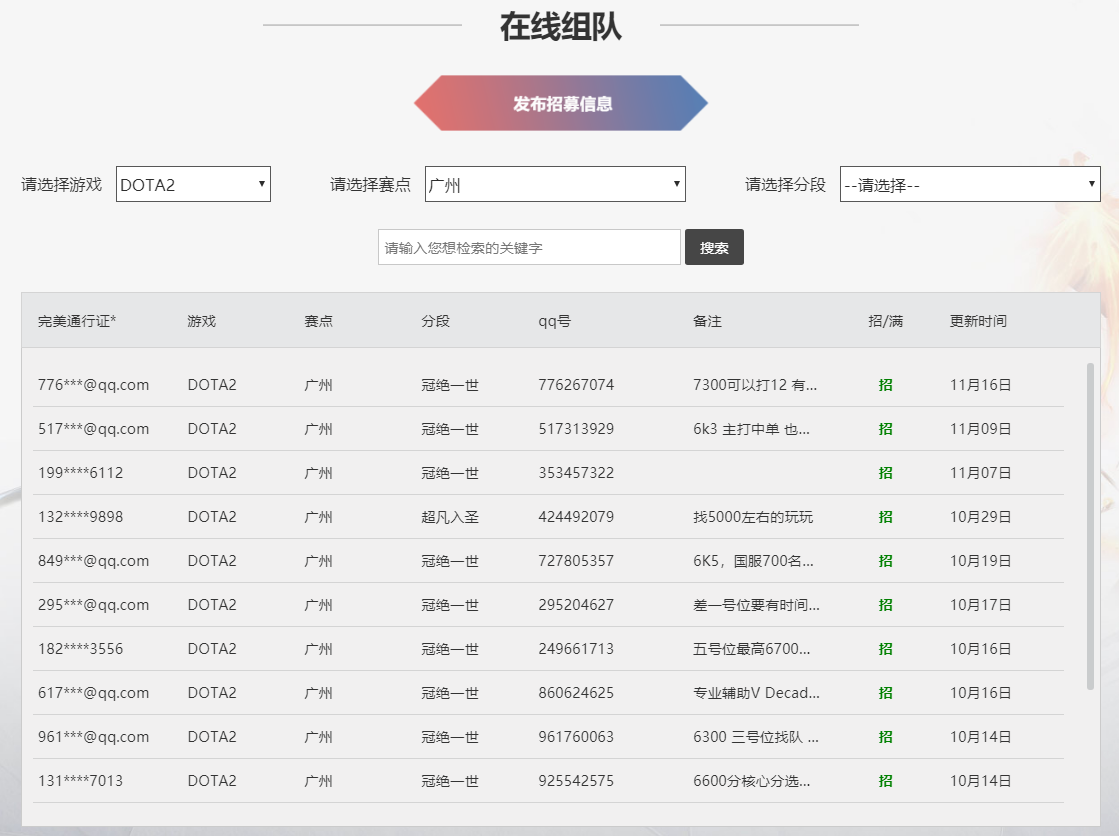Open the 请选择赛点 location dropdown
Image resolution: width=1119 pixels, height=836 pixels.
[x=555, y=183]
